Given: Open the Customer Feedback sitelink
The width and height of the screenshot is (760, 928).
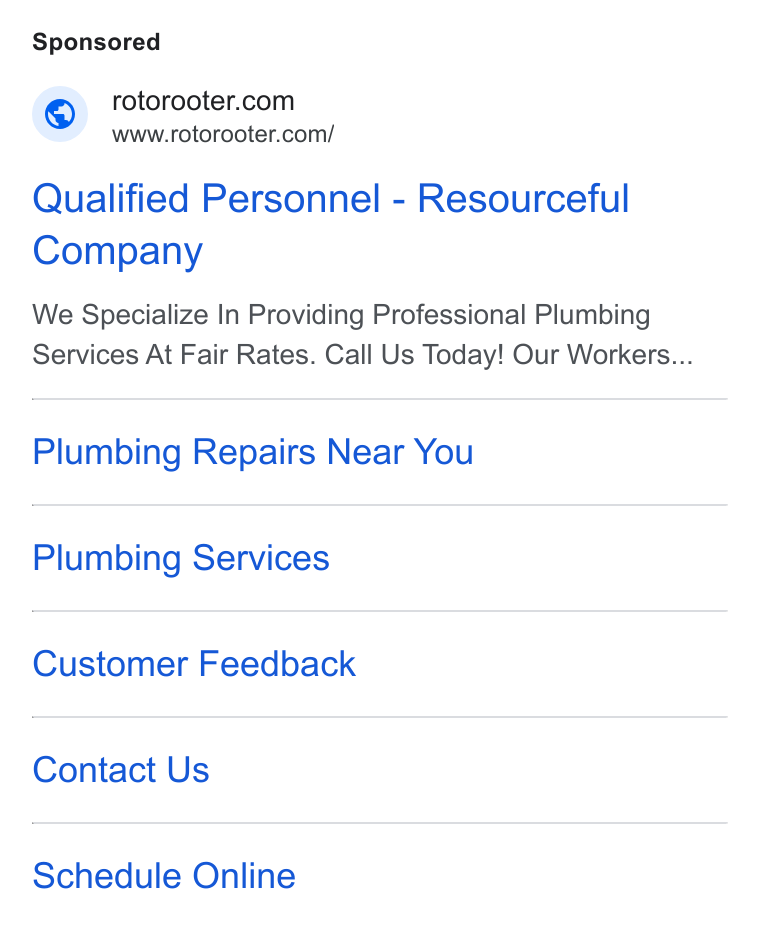Looking at the screenshot, I should [194, 664].
